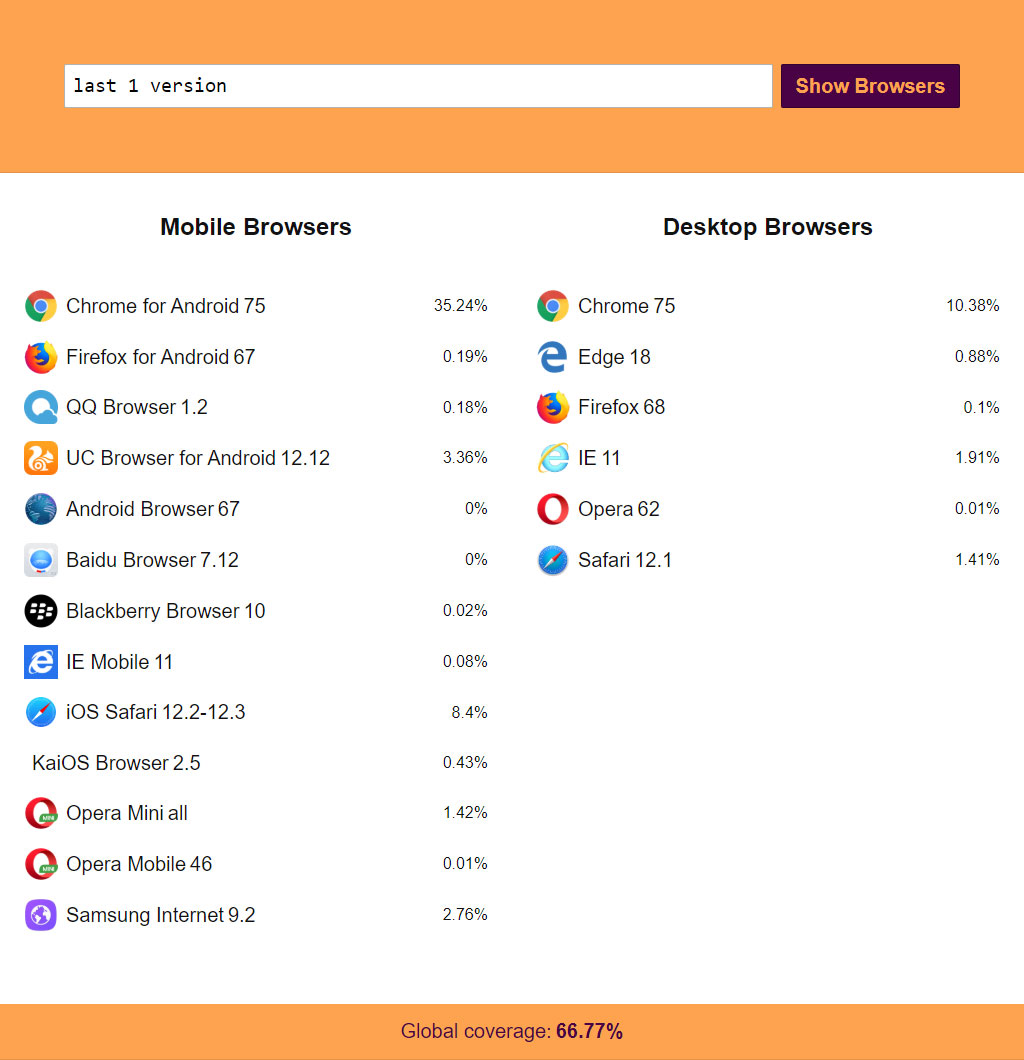Image resolution: width=1024 pixels, height=1060 pixels.
Task: Click the 1.91% IE 11 percentage
Action: (977, 458)
